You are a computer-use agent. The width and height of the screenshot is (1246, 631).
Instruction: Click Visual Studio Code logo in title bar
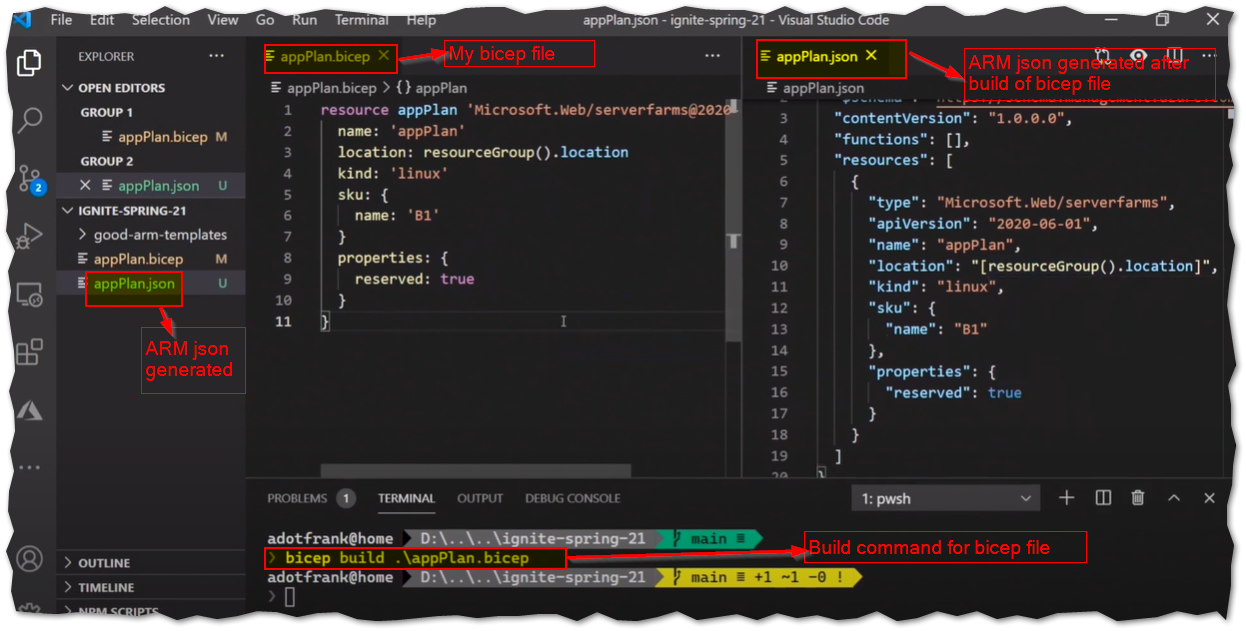click(24, 19)
